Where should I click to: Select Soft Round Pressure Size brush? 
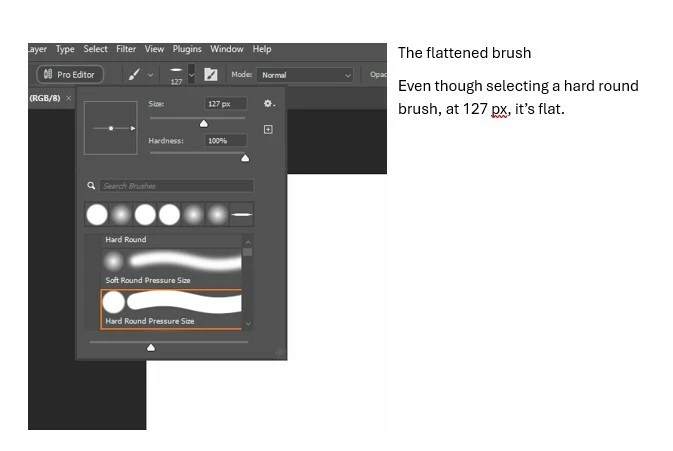[171, 267]
